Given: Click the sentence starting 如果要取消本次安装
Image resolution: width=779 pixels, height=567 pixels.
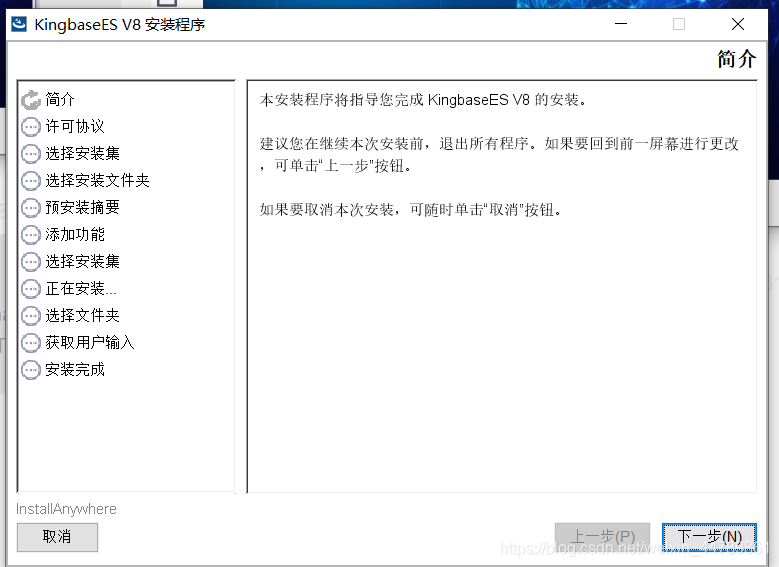Looking at the screenshot, I should click(x=411, y=210).
